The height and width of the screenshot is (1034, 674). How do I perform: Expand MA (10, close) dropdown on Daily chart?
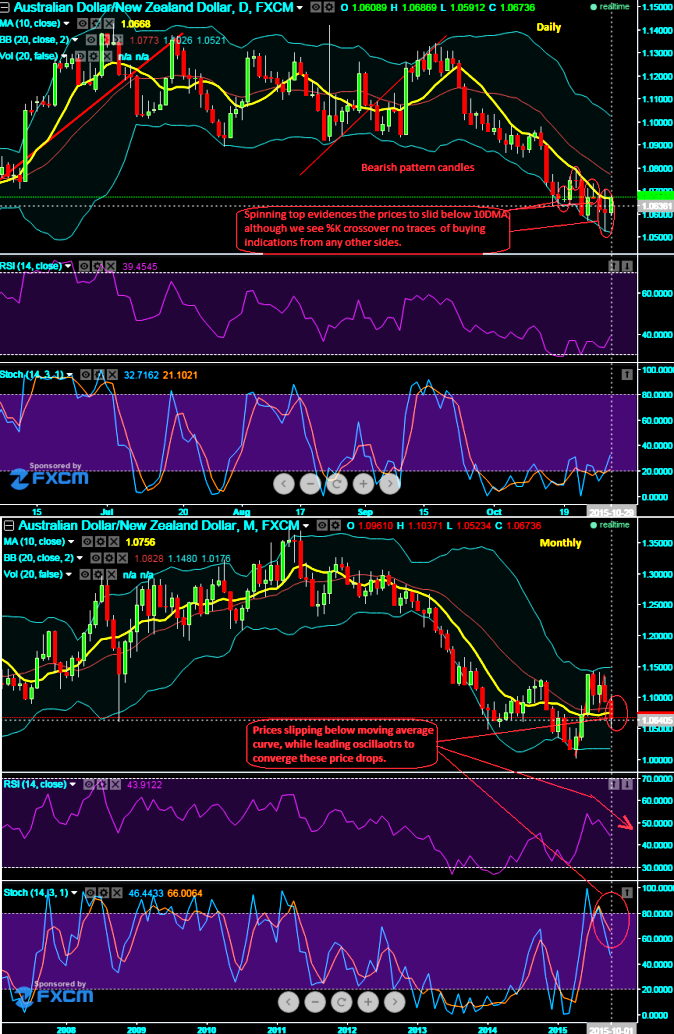(66, 24)
